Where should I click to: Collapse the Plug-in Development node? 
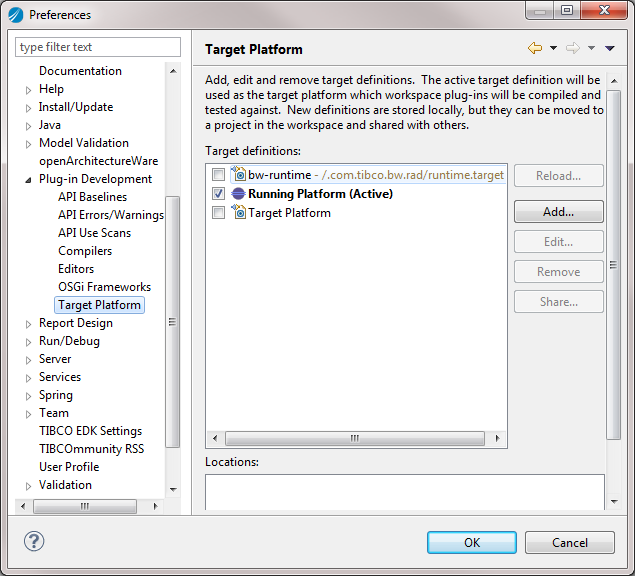pyautogui.click(x=28, y=180)
